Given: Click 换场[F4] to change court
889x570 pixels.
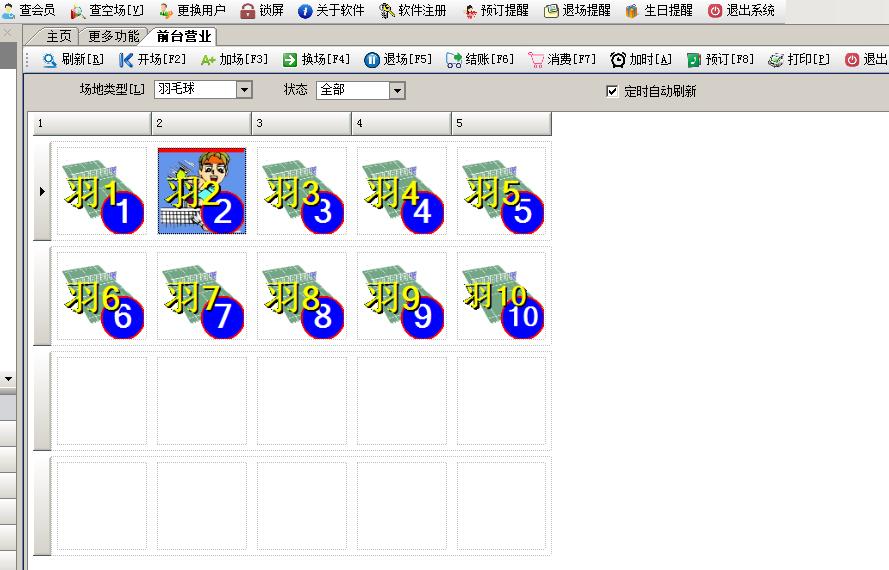Looking at the screenshot, I should point(316,60).
